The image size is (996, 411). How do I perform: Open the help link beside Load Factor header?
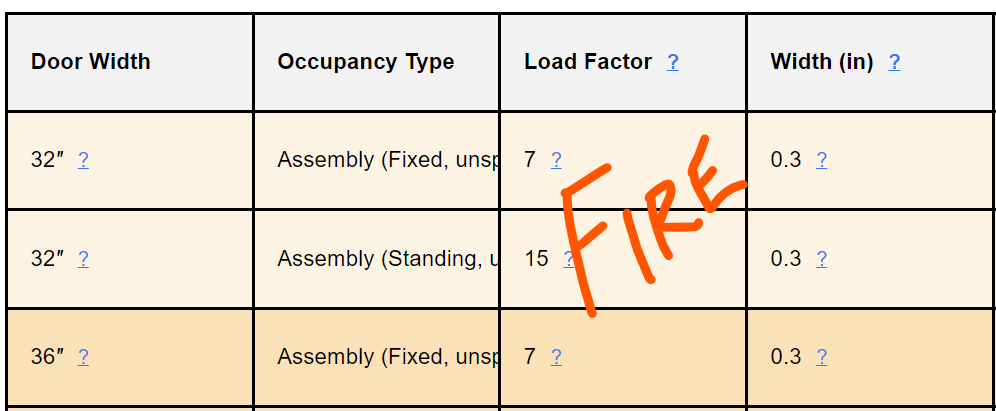click(x=673, y=62)
